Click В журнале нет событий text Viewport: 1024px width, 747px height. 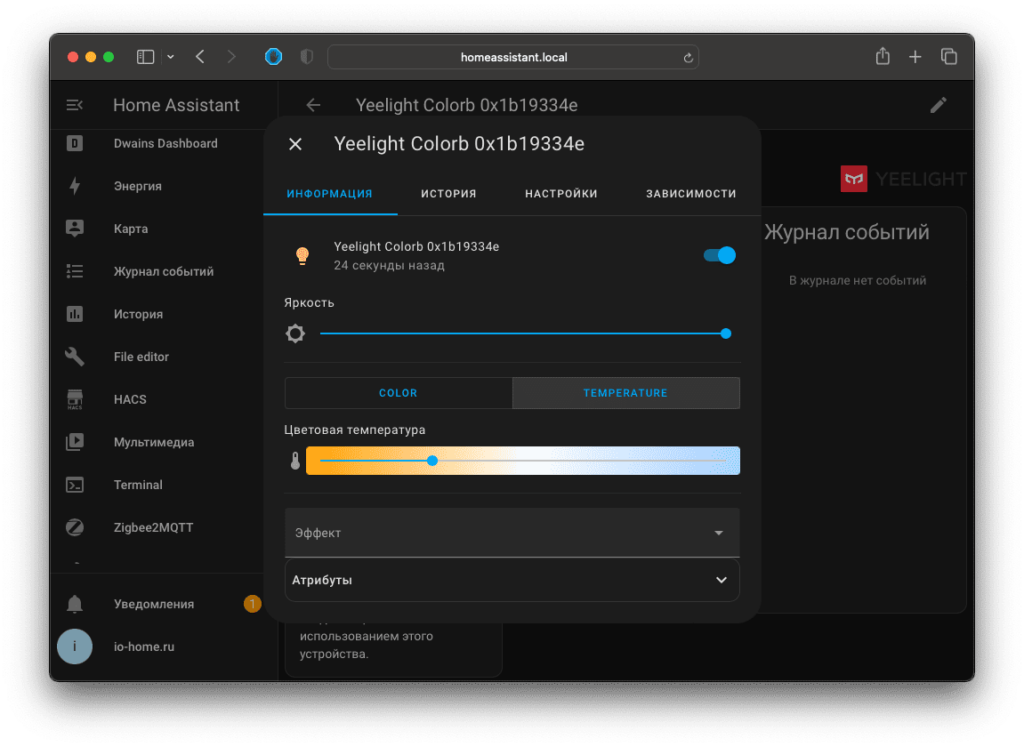857,280
